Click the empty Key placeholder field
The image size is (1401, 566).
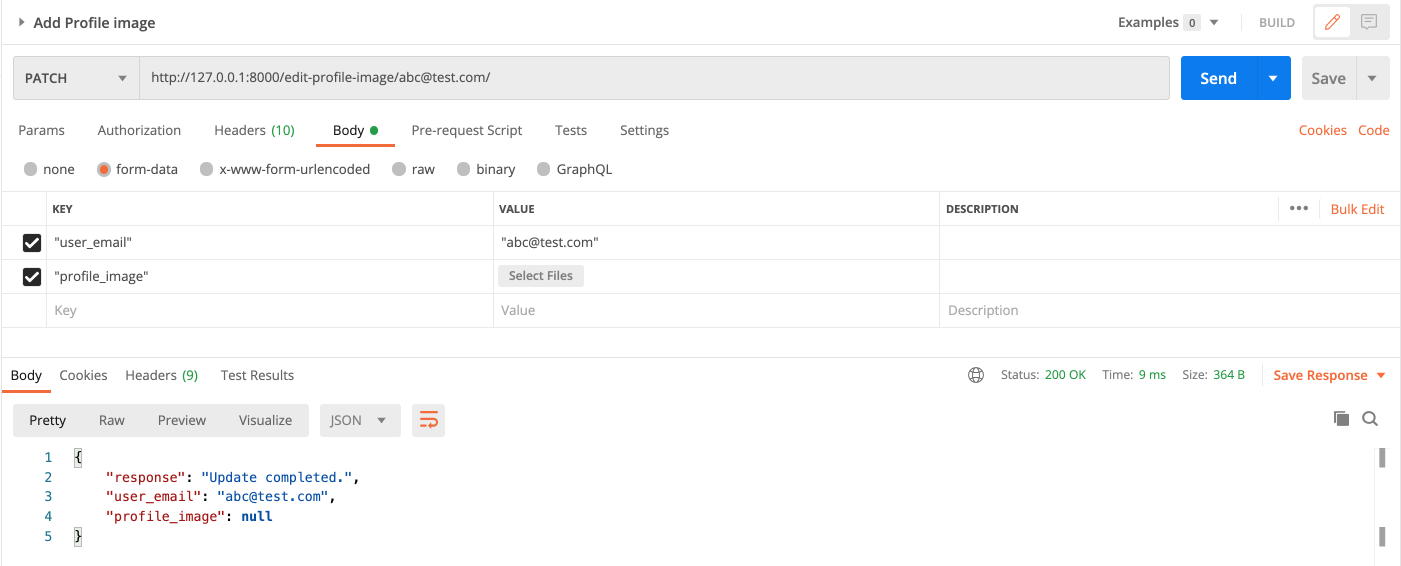271,311
